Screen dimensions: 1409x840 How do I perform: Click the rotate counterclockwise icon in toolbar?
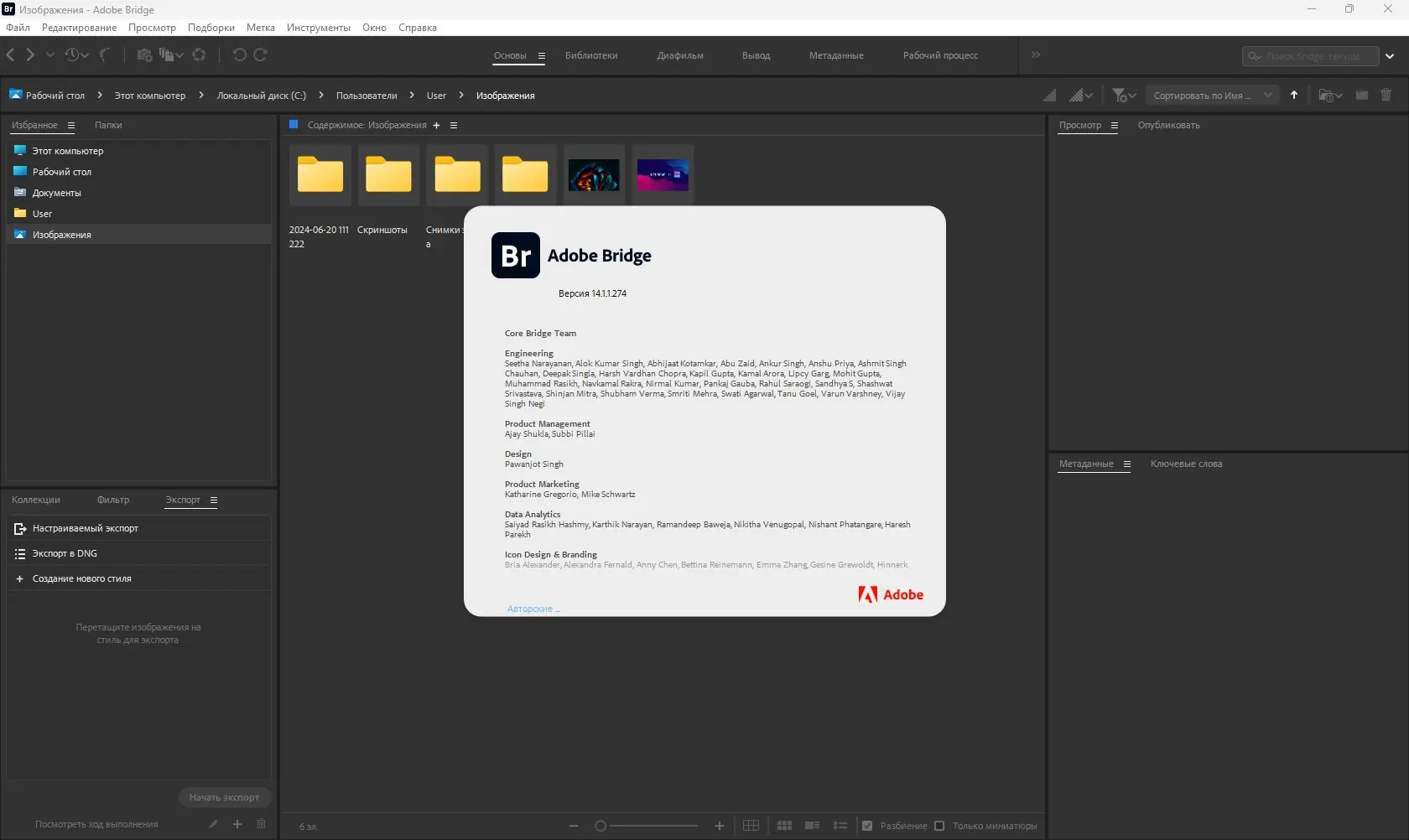tap(241, 55)
